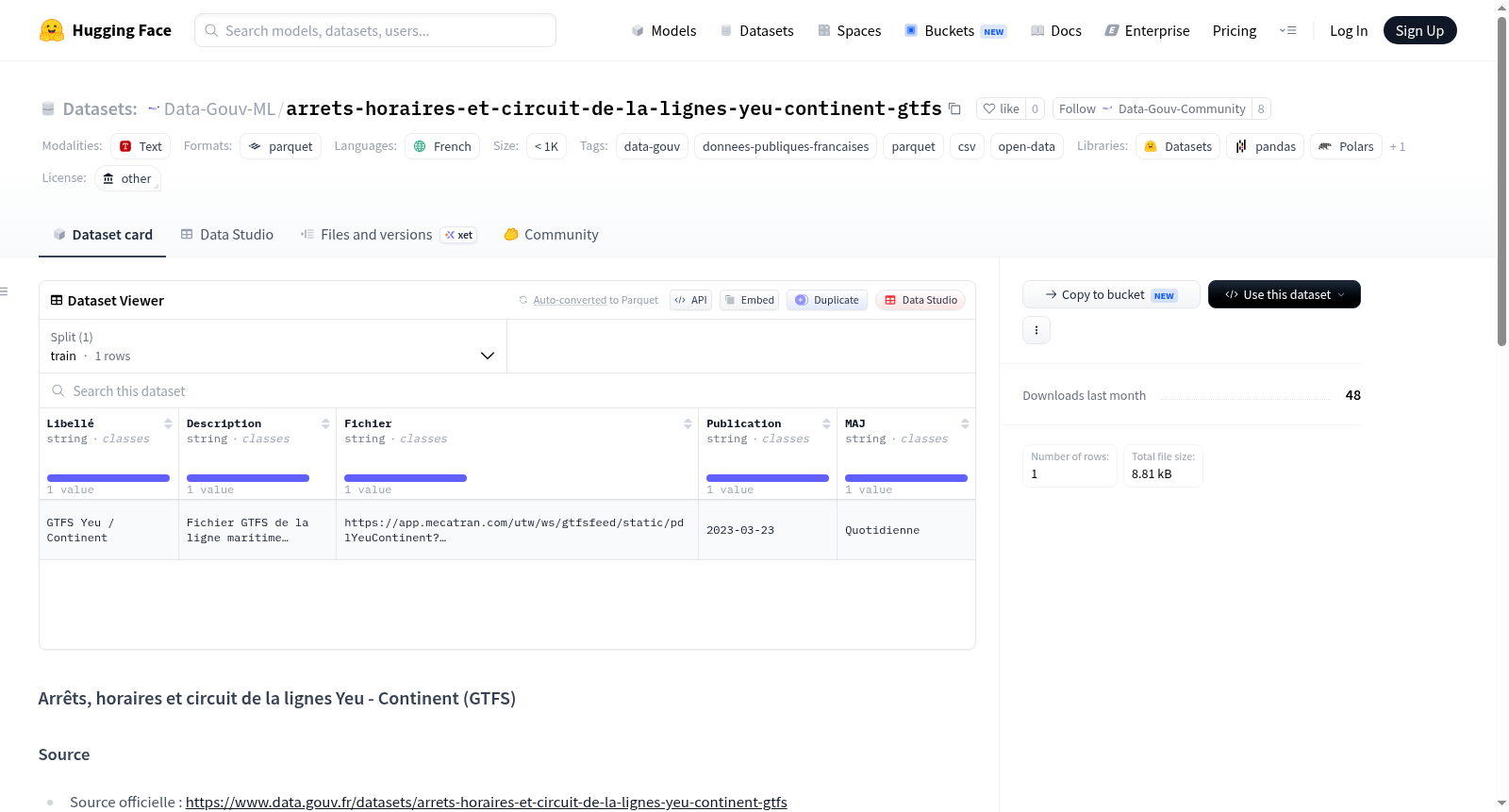Open Enterprise in the top navigation
Image resolution: width=1509 pixels, height=812 pixels.
click(1147, 30)
